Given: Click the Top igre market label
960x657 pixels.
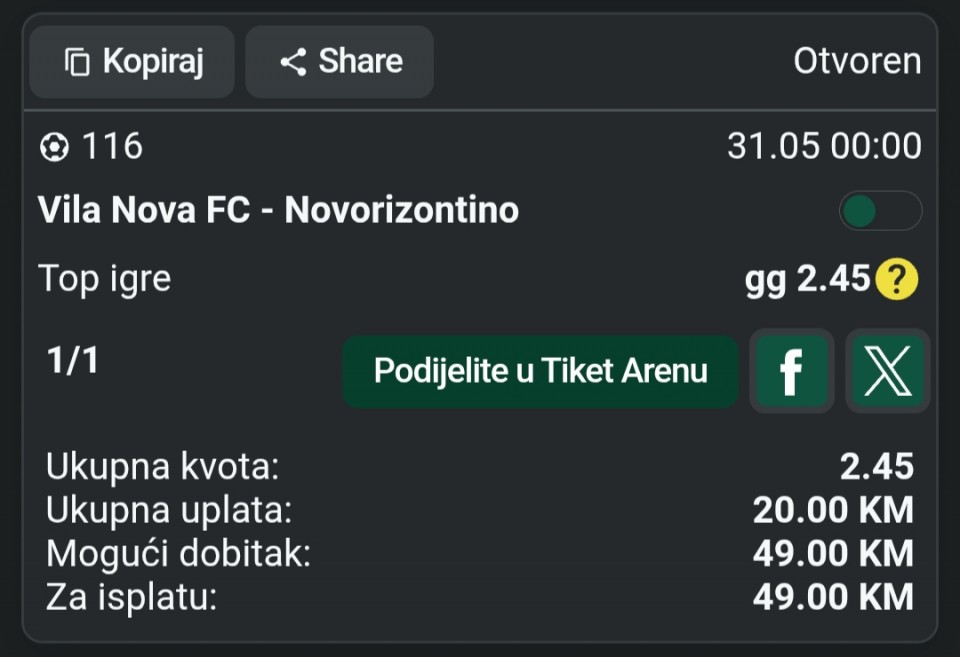Looking at the screenshot, I should pyautogui.click(x=105, y=279).
